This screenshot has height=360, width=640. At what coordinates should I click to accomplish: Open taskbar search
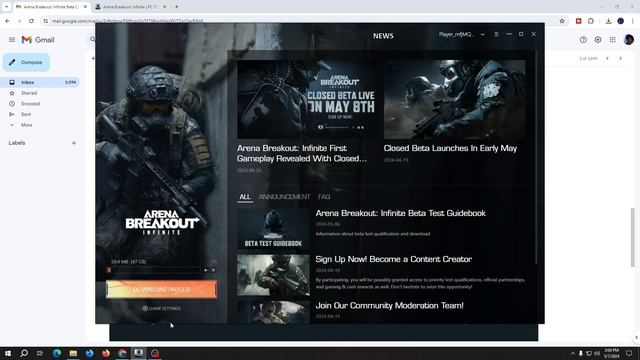pyautogui.click(x=24, y=353)
